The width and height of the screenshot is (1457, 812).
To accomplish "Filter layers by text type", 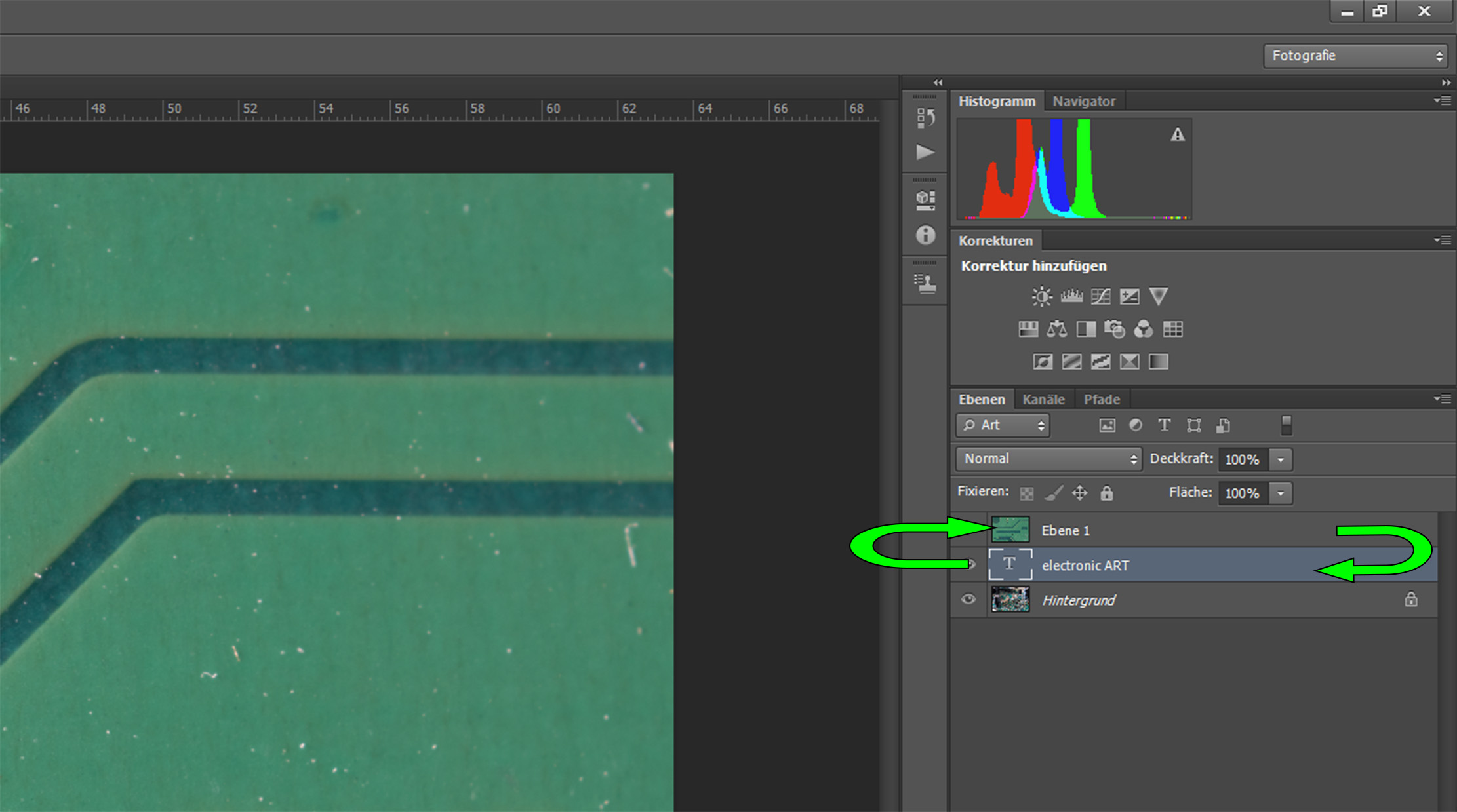I will [x=1164, y=425].
